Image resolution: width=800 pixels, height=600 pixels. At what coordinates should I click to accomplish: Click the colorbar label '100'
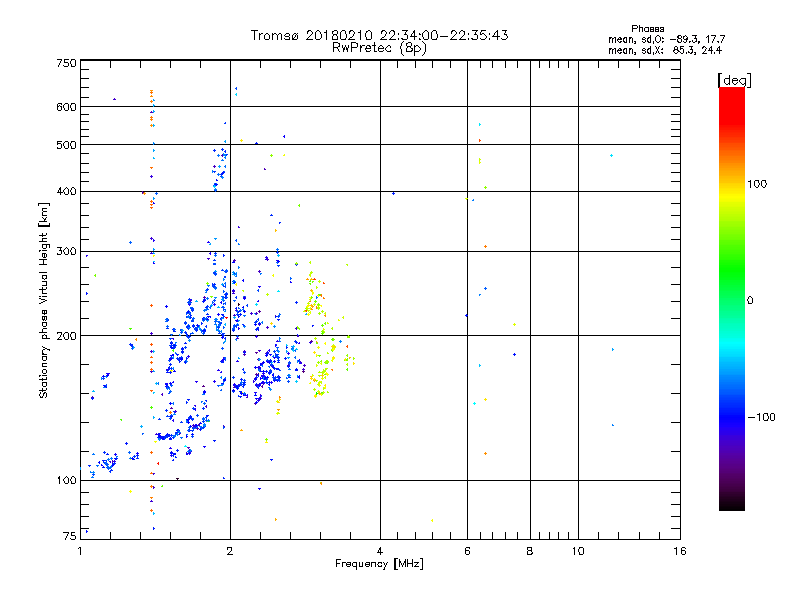coord(757,184)
